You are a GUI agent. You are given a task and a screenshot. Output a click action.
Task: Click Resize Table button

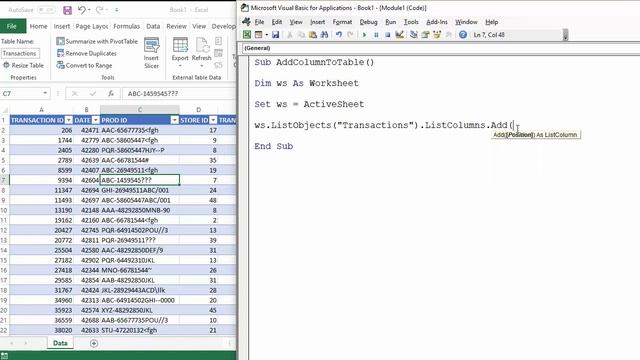(x=23, y=65)
